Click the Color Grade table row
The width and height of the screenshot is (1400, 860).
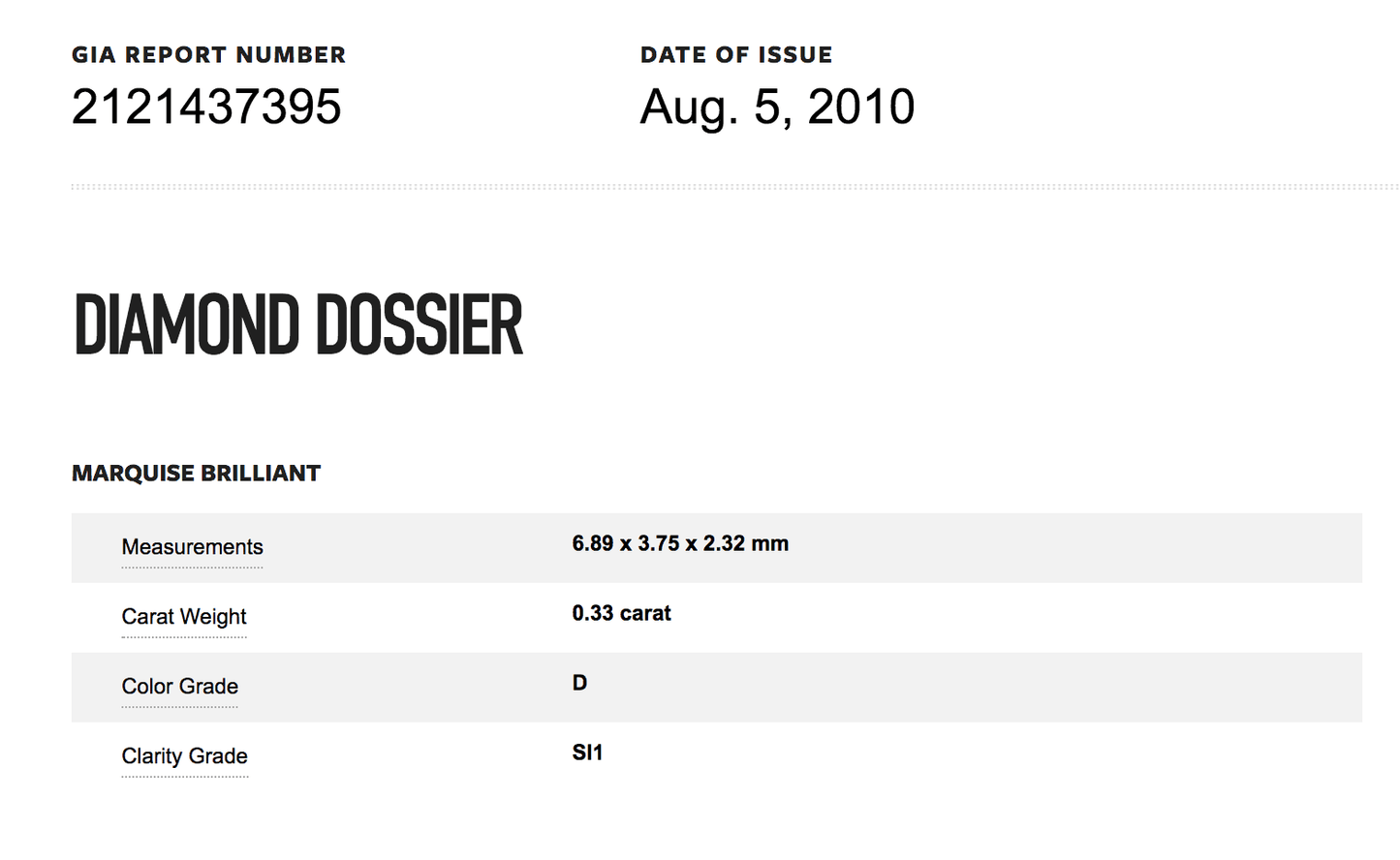click(717, 688)
